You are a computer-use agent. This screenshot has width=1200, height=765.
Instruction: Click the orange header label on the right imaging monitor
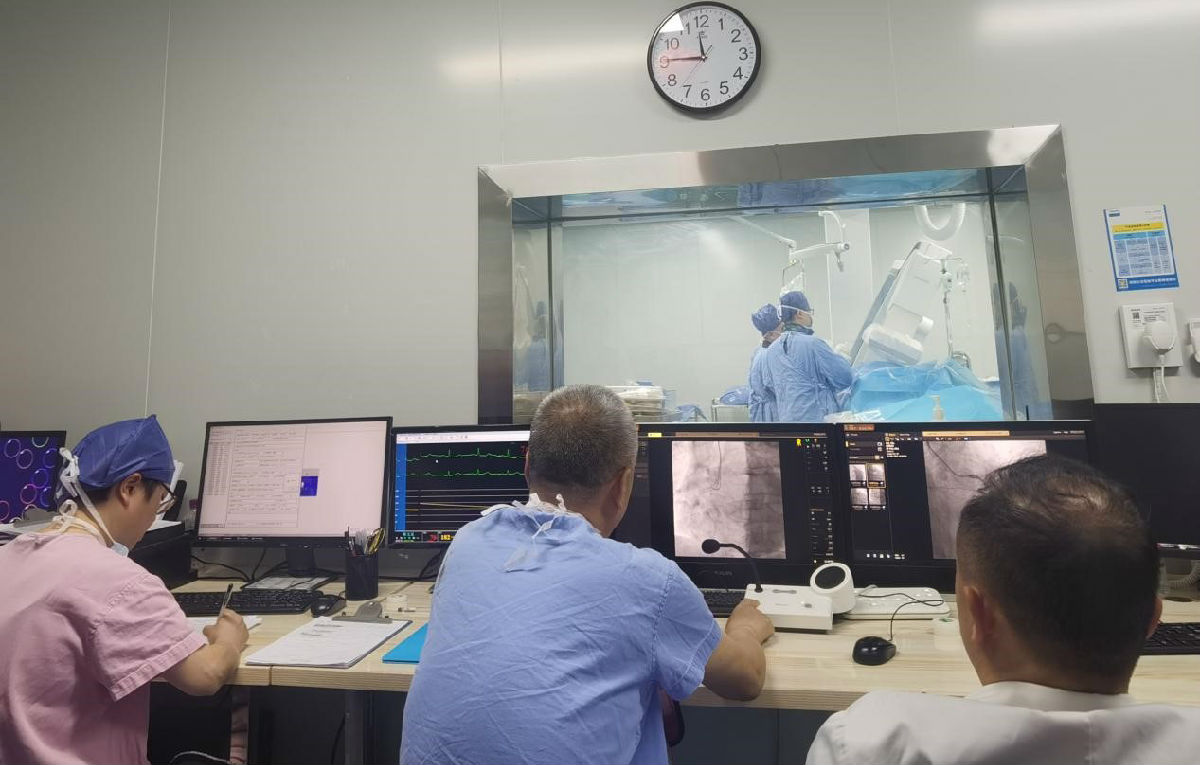tap(859, 428)
